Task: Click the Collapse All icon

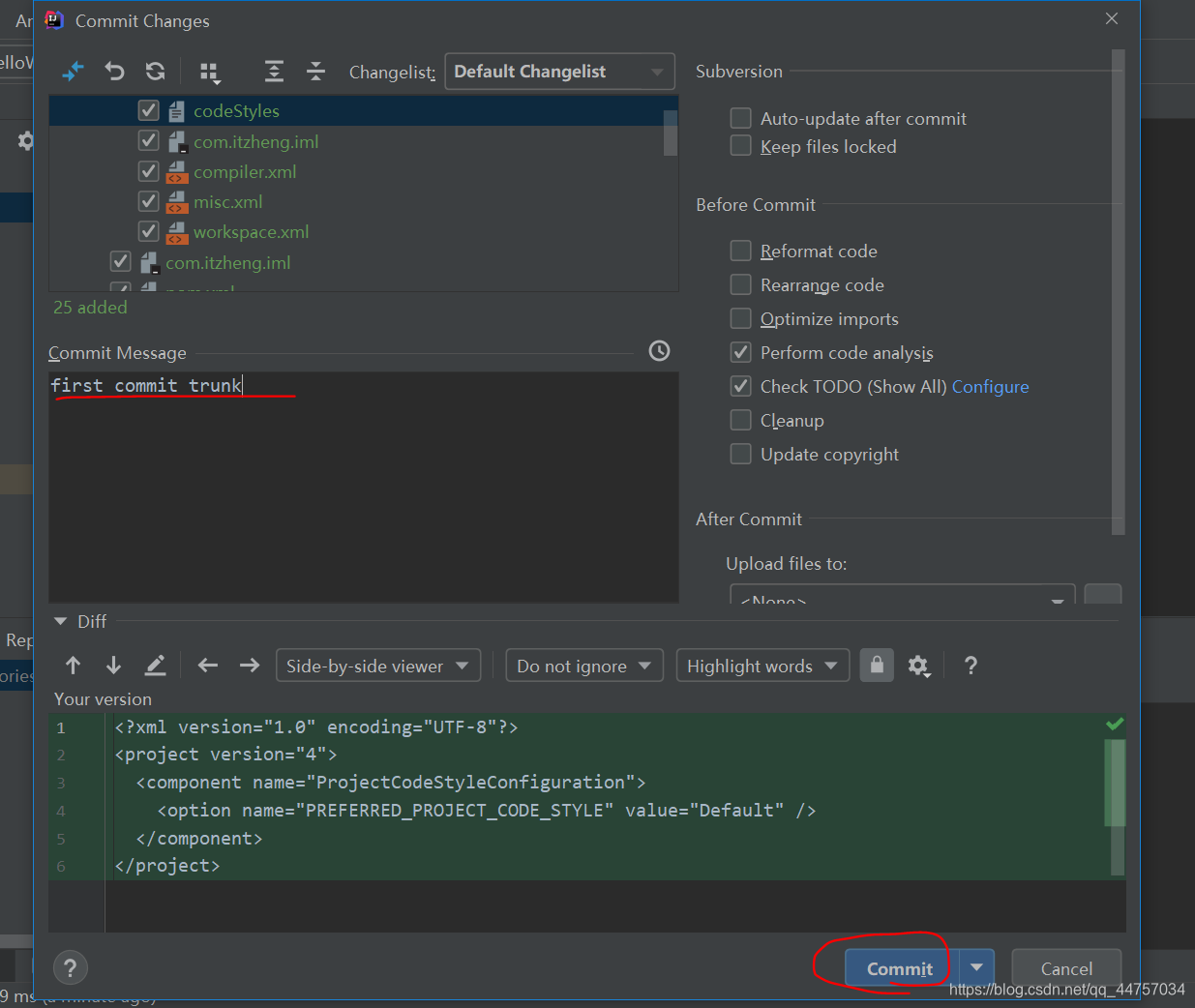Action: point(315,72)
